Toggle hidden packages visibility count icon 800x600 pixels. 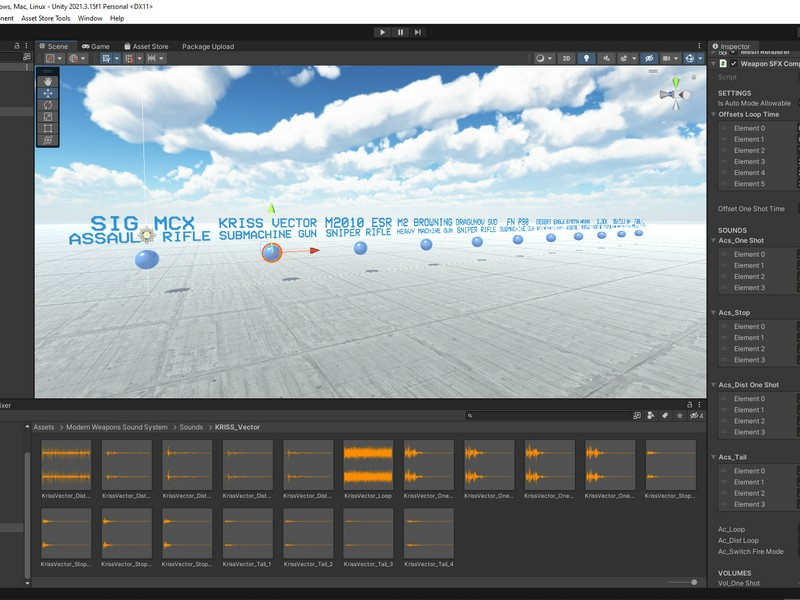coord(696,416)
